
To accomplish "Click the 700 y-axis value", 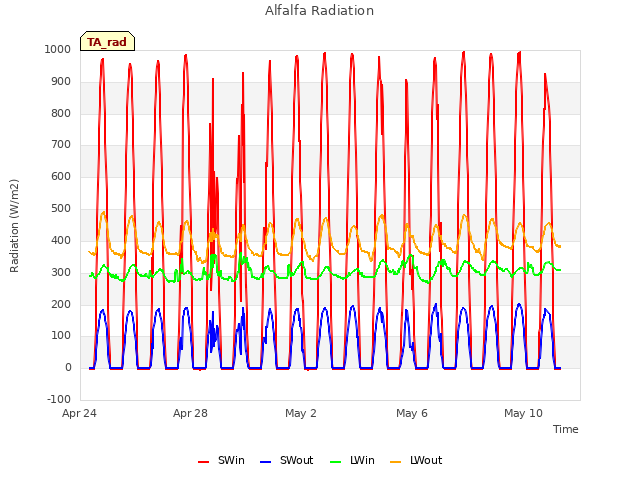I will coord(61,144).
